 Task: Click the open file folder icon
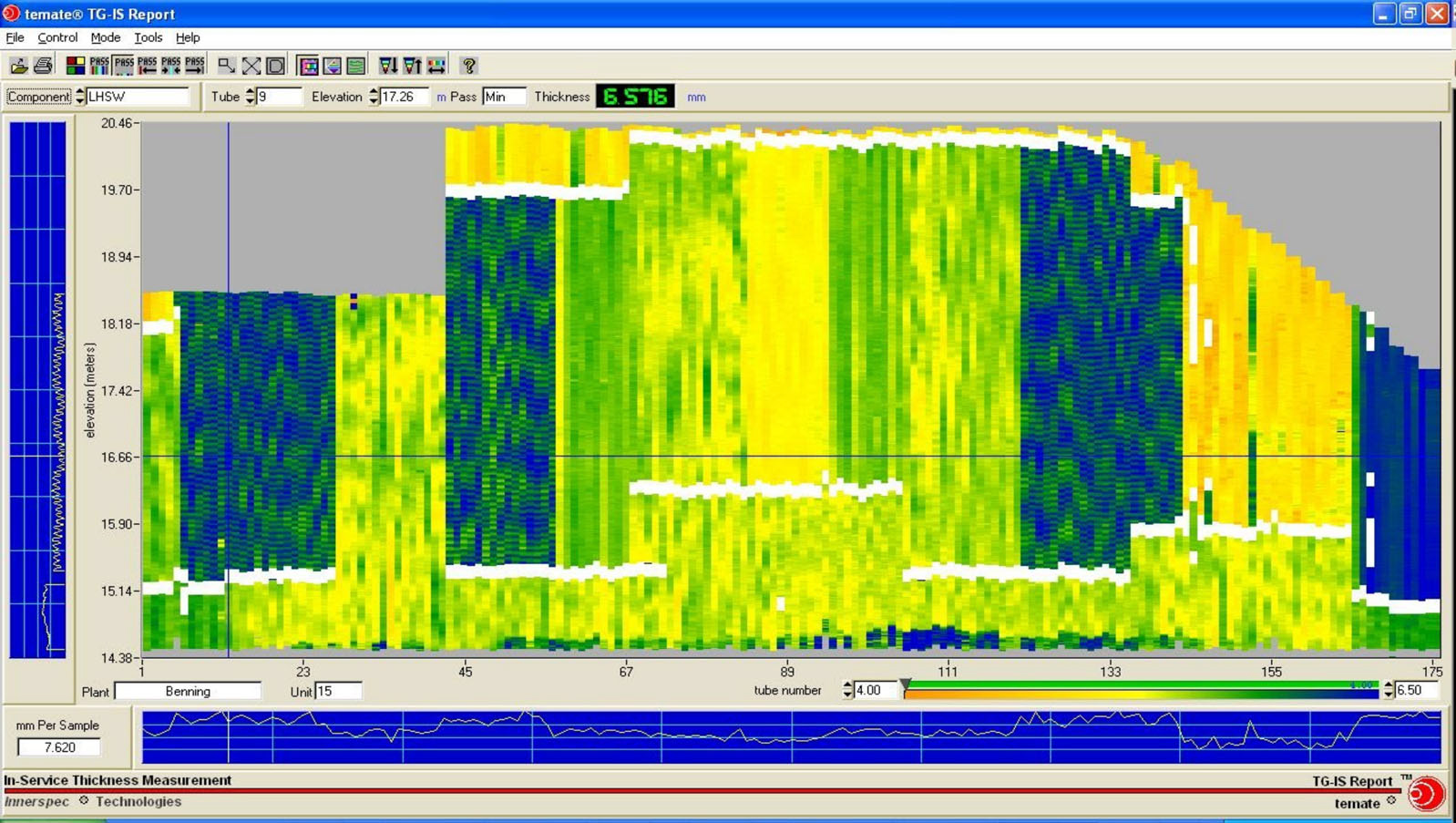pos(18,66)
